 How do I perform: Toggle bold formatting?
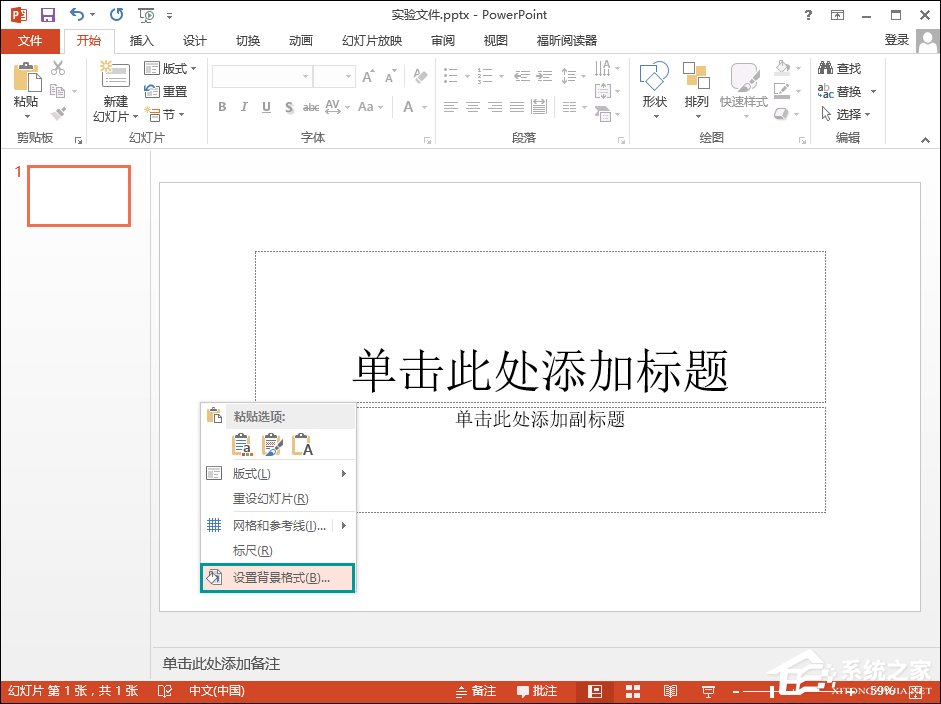[222, 106]
